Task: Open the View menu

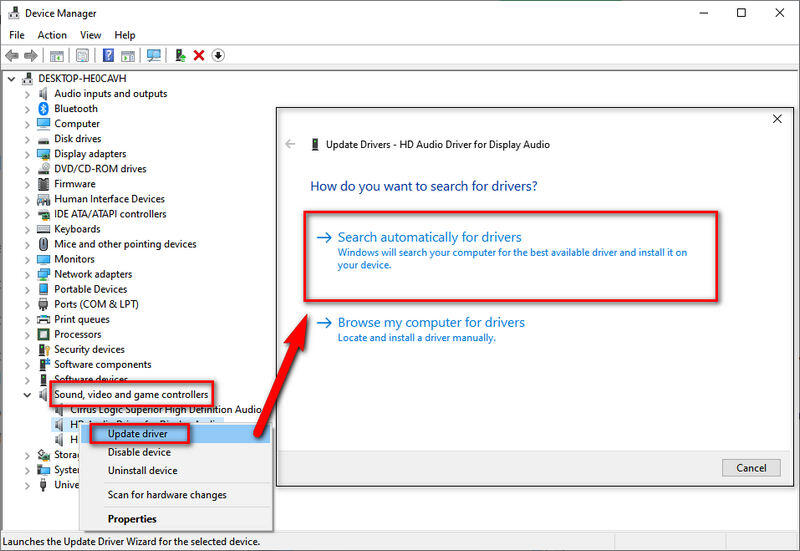Action: click(x=91, y=35)
